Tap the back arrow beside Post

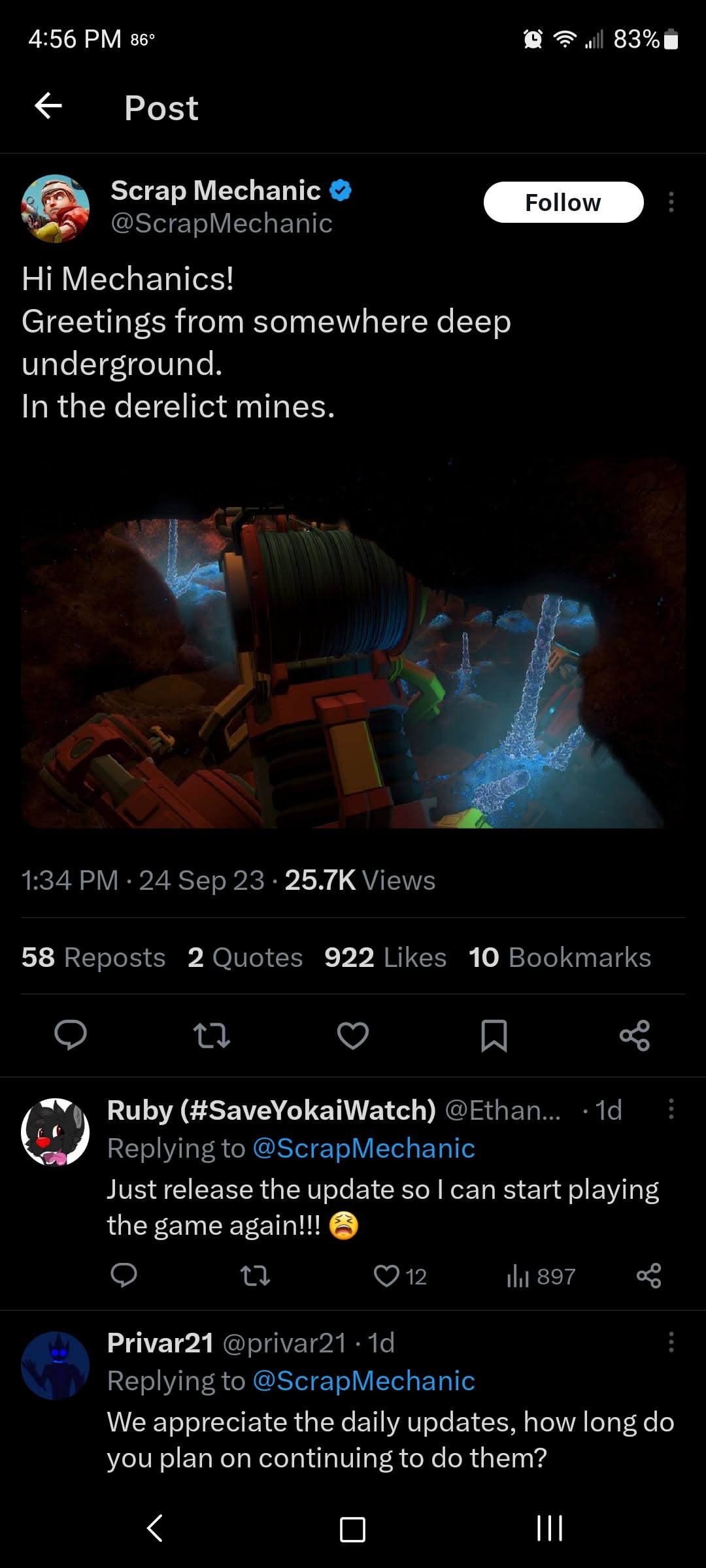[x=48, y=106]
